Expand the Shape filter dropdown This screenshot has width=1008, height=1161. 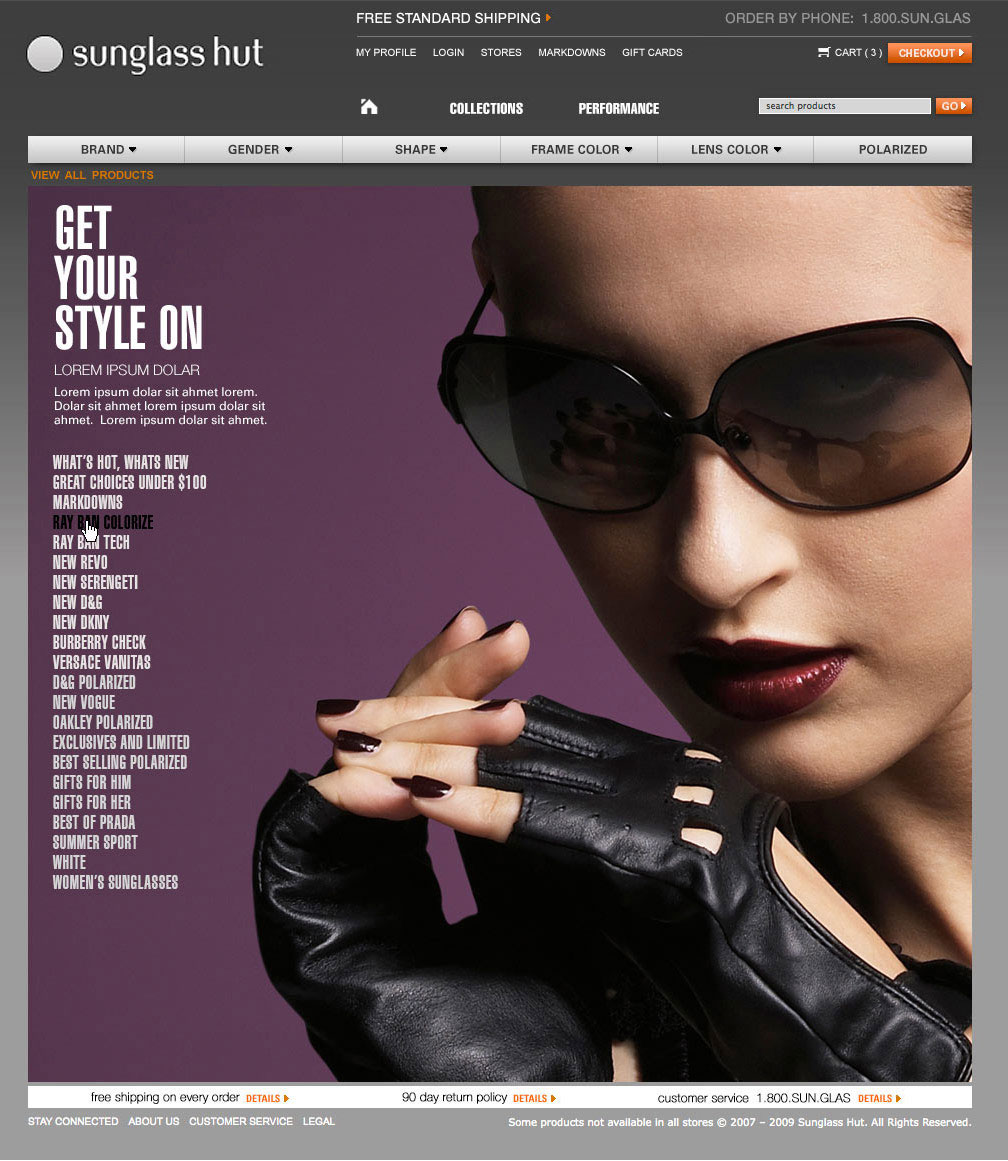coord(421,150)
